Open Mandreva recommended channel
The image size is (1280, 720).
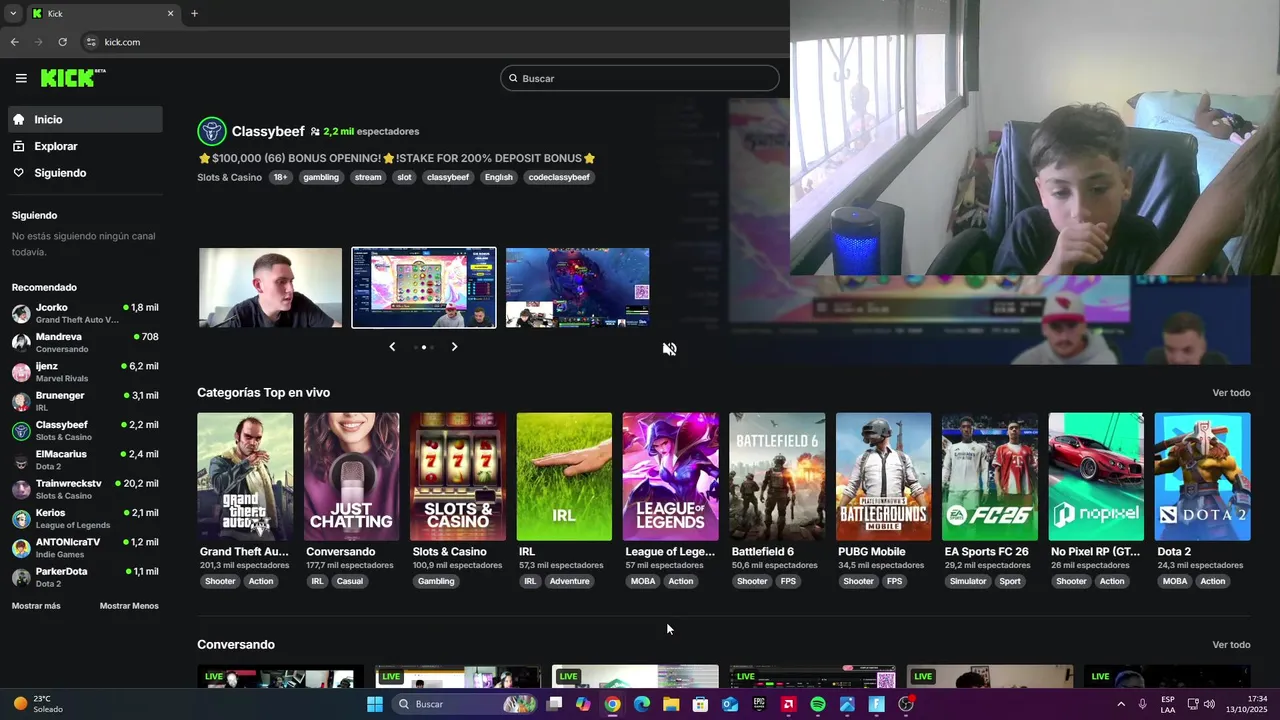click(85, 343)
